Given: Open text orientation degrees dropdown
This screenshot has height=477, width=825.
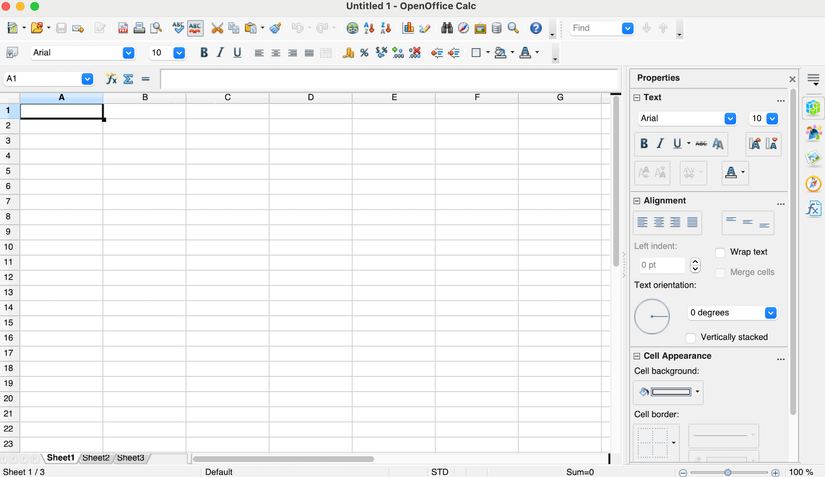Looking at the screenshot, I should tap(770, 313).
